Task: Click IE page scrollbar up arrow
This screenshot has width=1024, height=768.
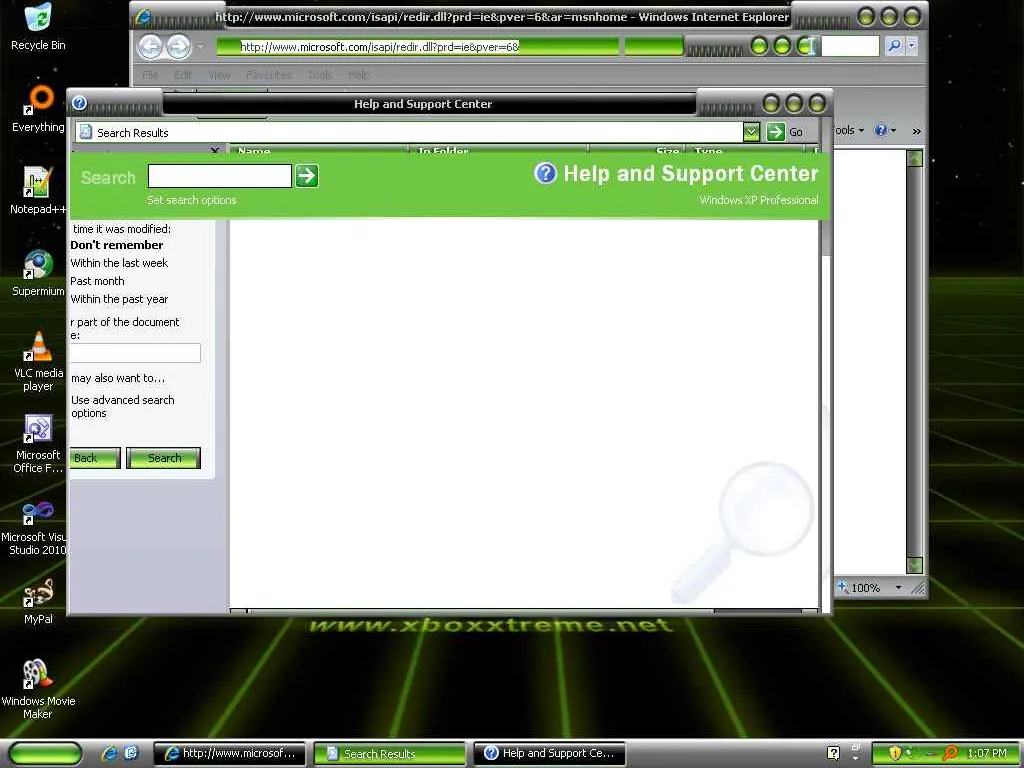Action: pos(915,158)
